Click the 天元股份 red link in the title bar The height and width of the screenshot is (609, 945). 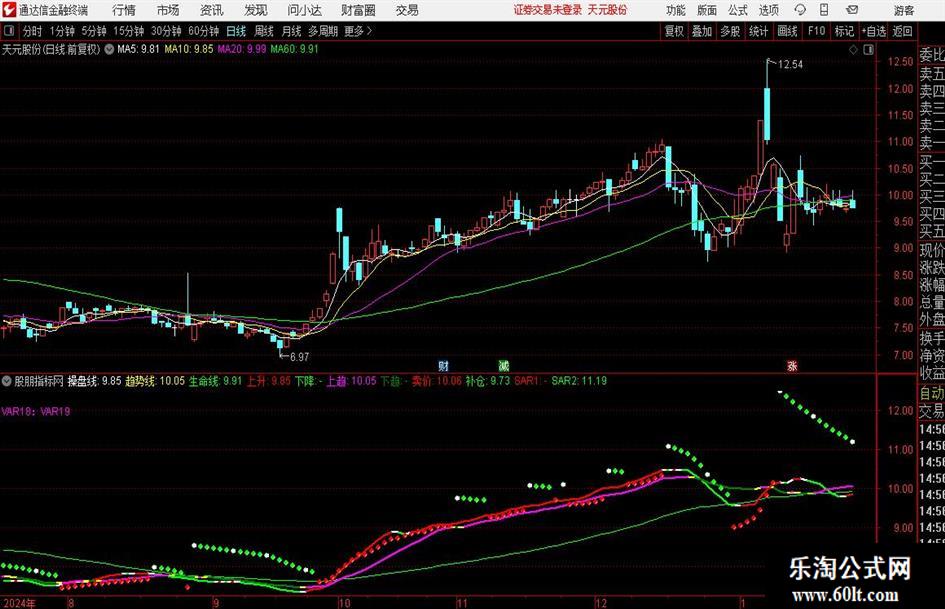point(607,10)
